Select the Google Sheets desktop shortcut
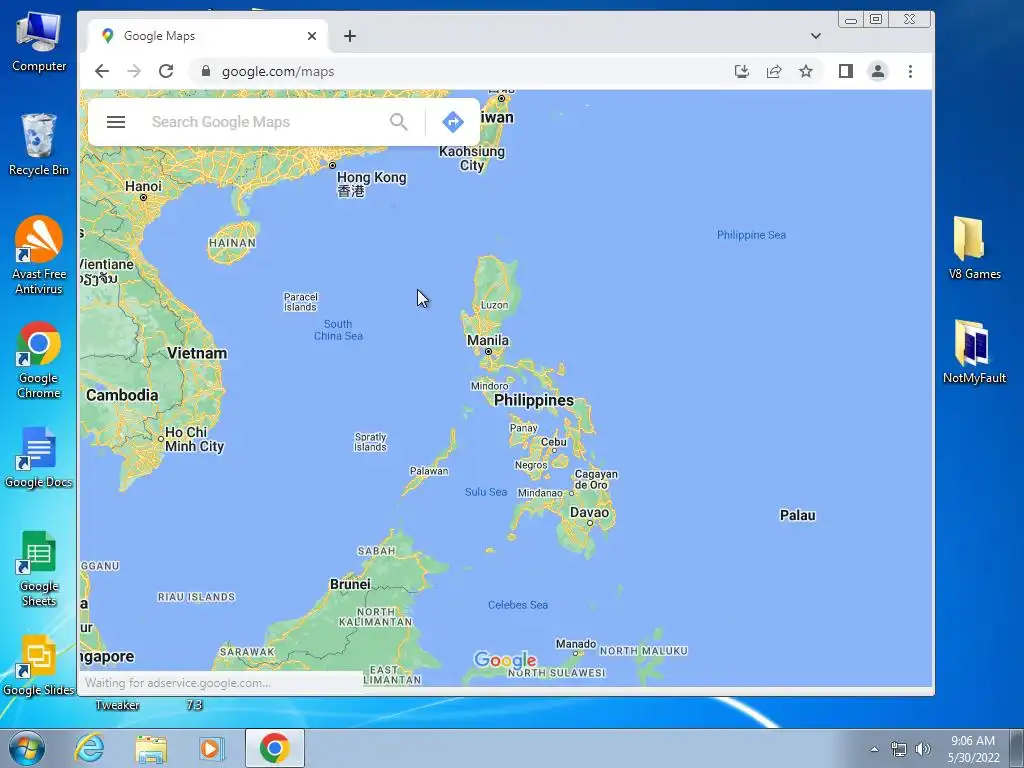This screenshot has height=768, width=1024. [39, 569]
